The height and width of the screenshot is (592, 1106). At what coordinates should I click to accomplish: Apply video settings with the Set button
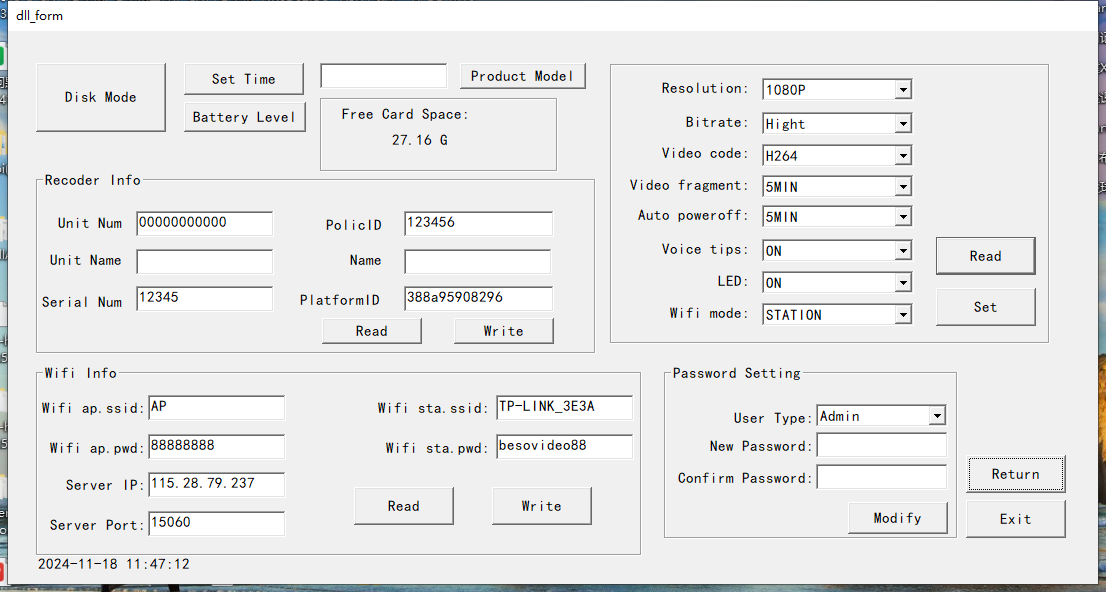click(985, 306)
